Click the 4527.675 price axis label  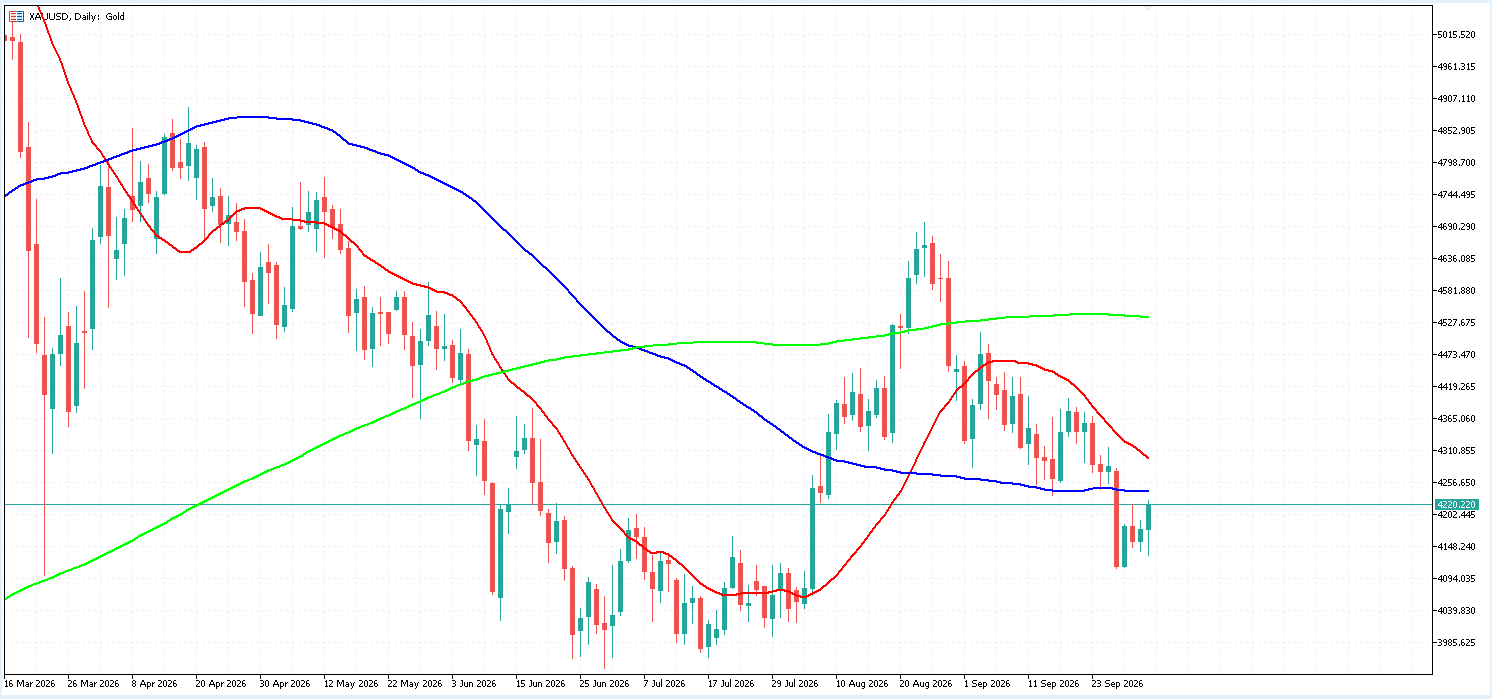click(x=1456, y=323)
